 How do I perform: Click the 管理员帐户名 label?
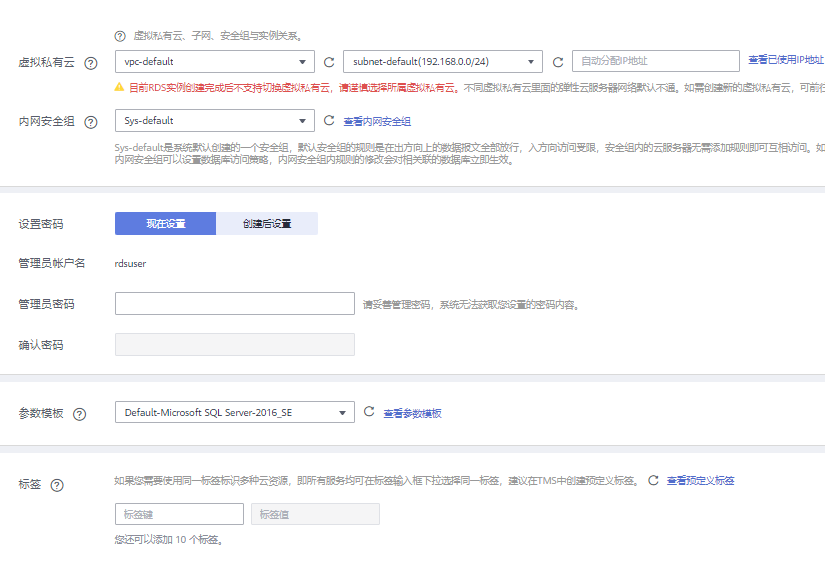coord(52,263)
